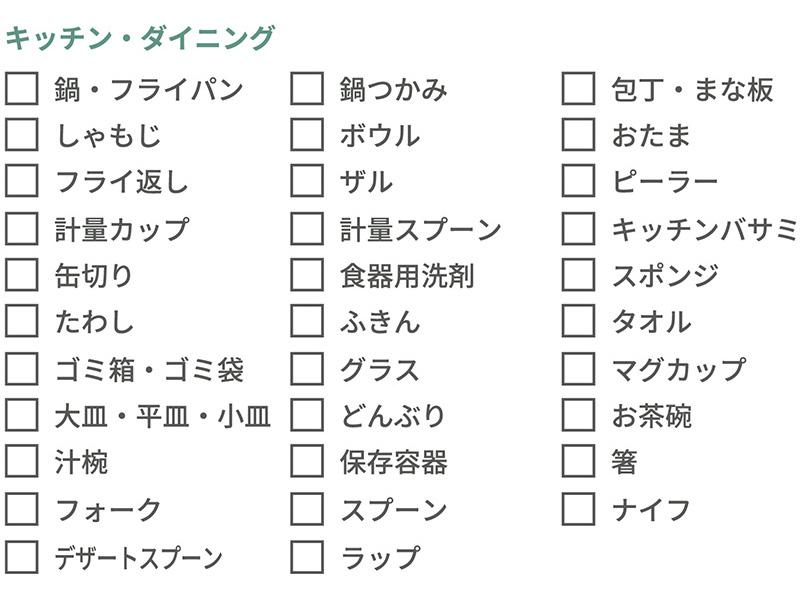The height and width of the screenshot is (600, 800).
Task: Click the キッチン・ダイニング section heading
Action: 140,38
